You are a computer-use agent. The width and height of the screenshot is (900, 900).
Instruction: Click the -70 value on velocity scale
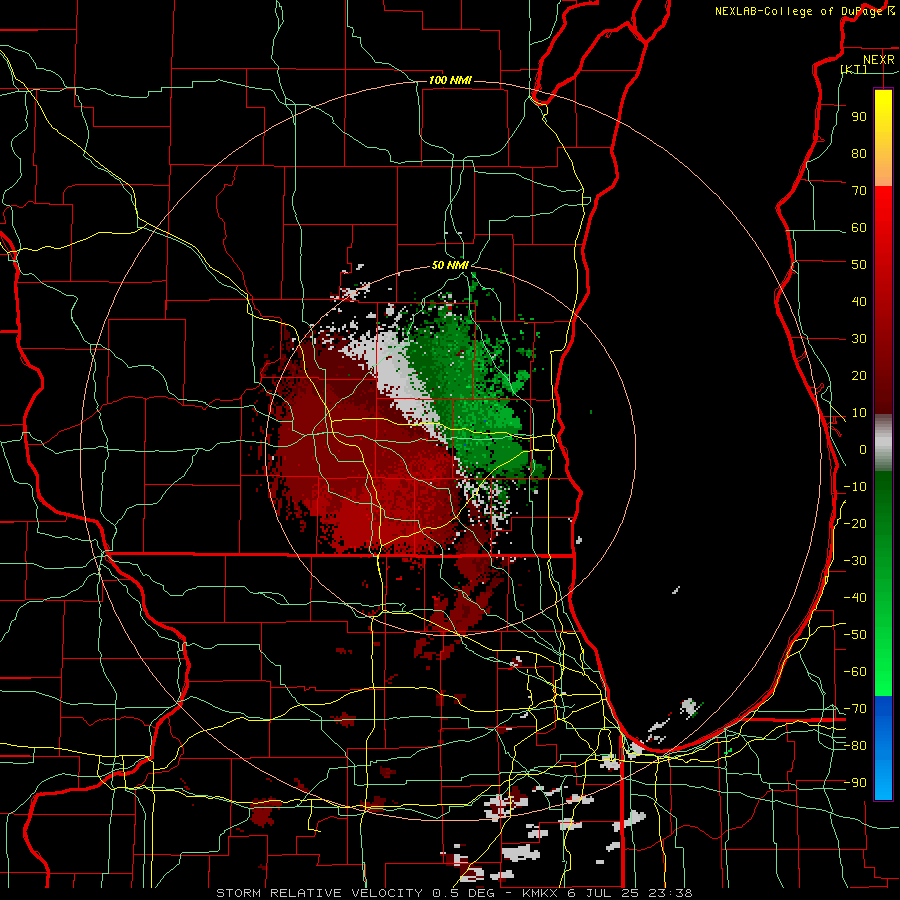[855, 709]
